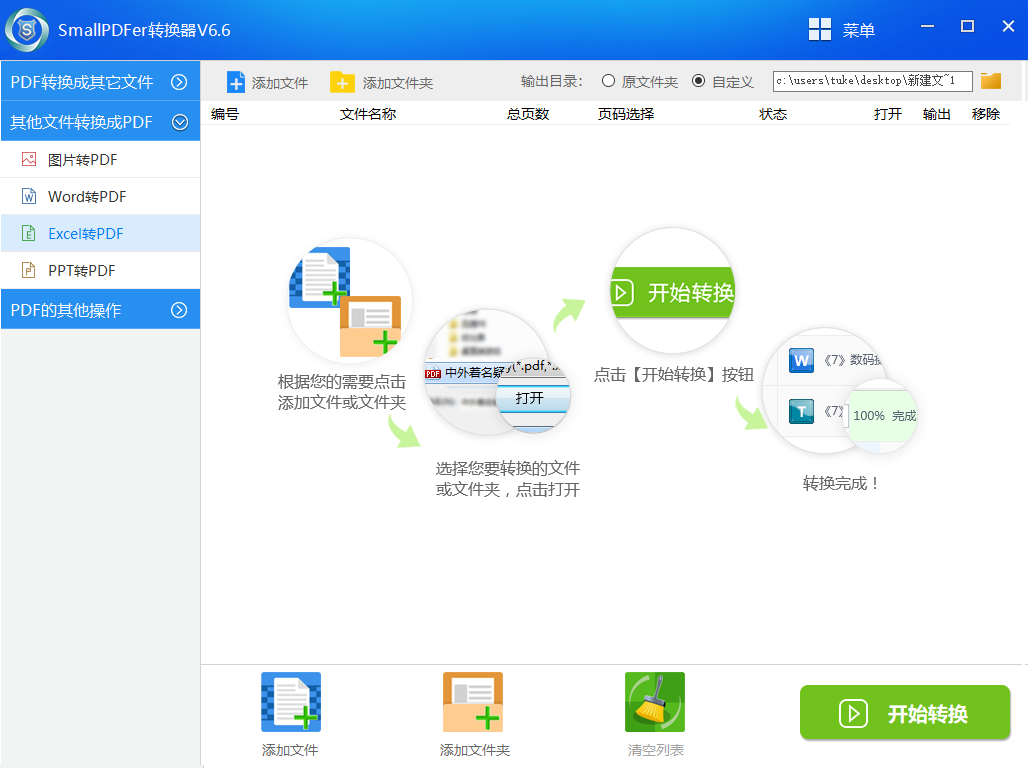Switch to the Excel转PDF tab
1028x768 pixels.
tap(29, 233)
